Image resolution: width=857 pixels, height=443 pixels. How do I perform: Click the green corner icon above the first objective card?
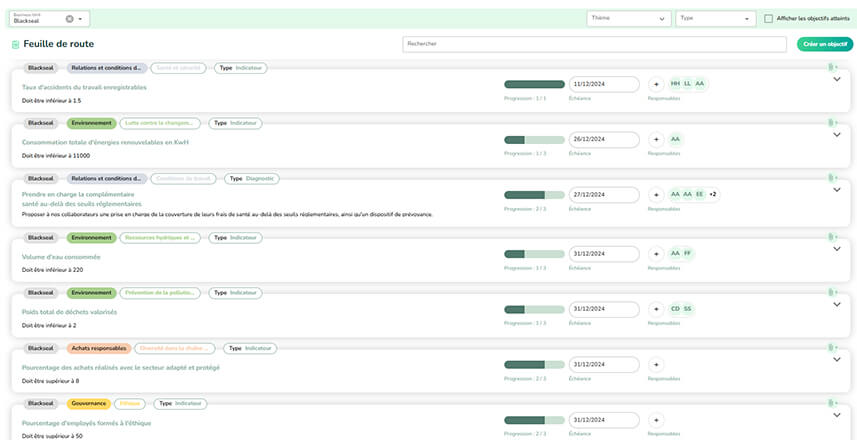tap(831, 68)
